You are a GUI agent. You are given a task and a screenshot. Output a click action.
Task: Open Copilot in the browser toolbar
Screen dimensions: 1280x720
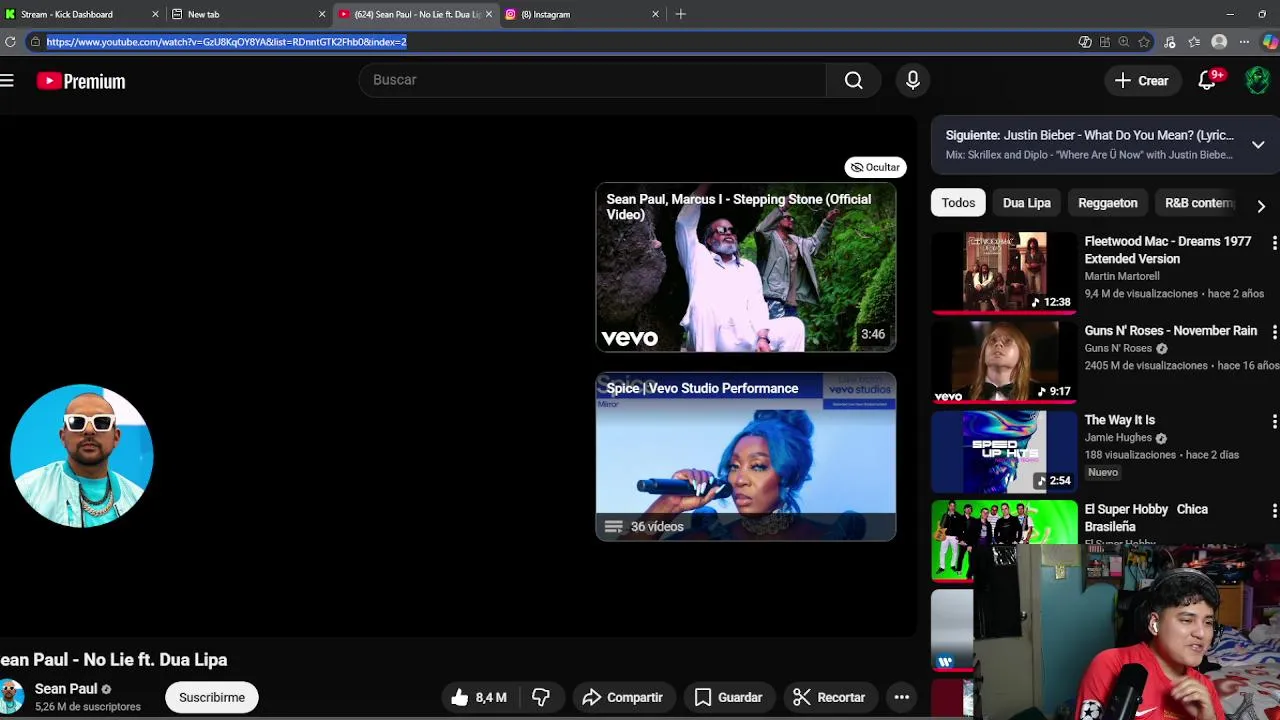tap(1270, 42)
